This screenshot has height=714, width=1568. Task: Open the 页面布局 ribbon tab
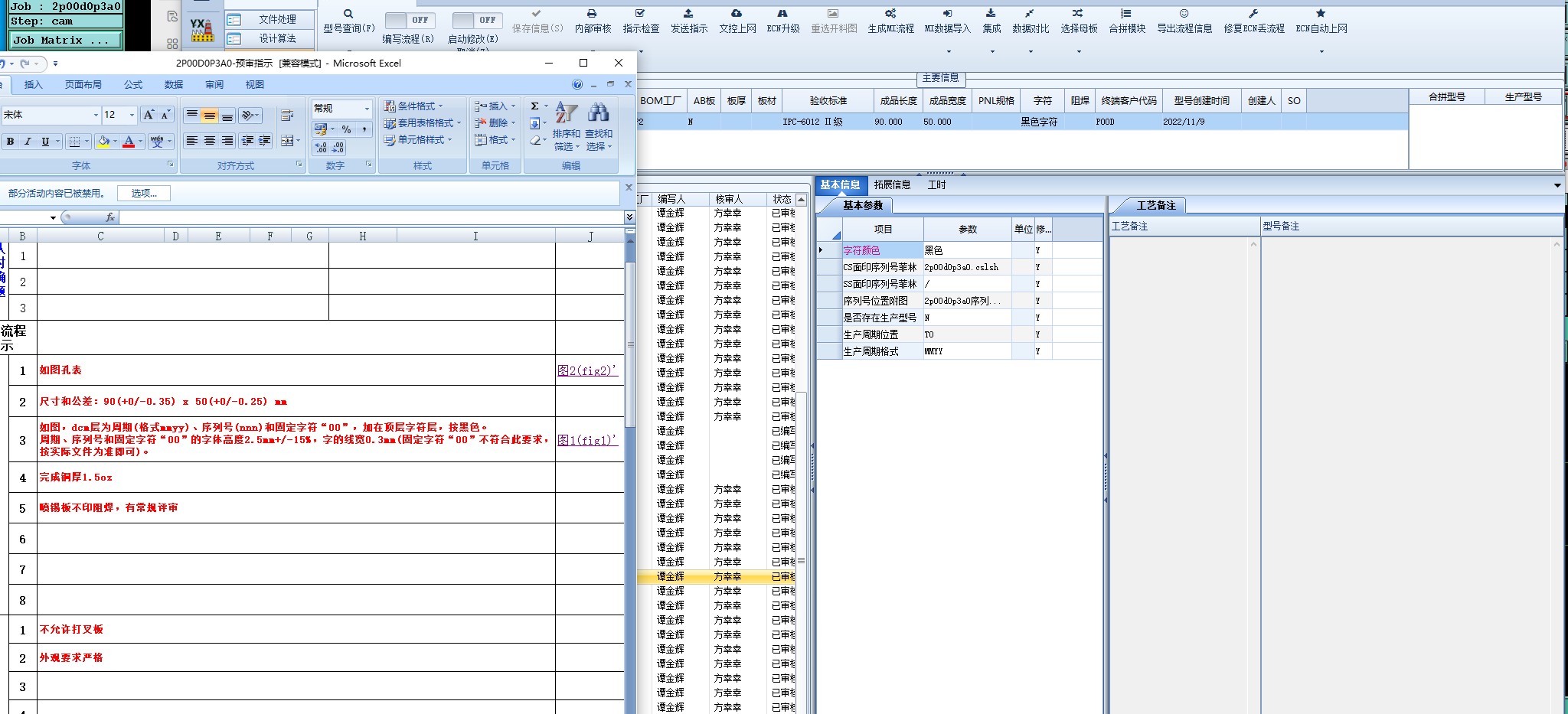[83, 85]
